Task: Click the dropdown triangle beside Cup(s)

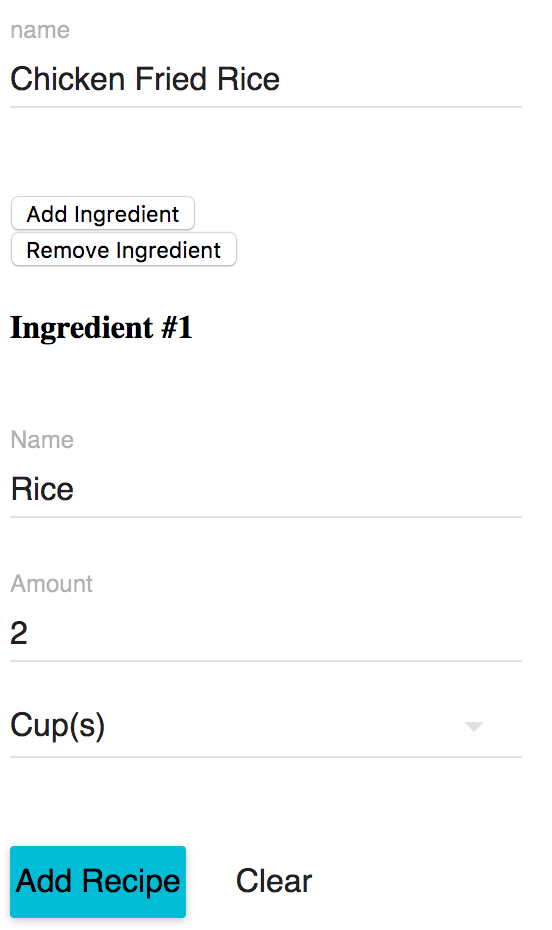Action: (x=474, y=727)
